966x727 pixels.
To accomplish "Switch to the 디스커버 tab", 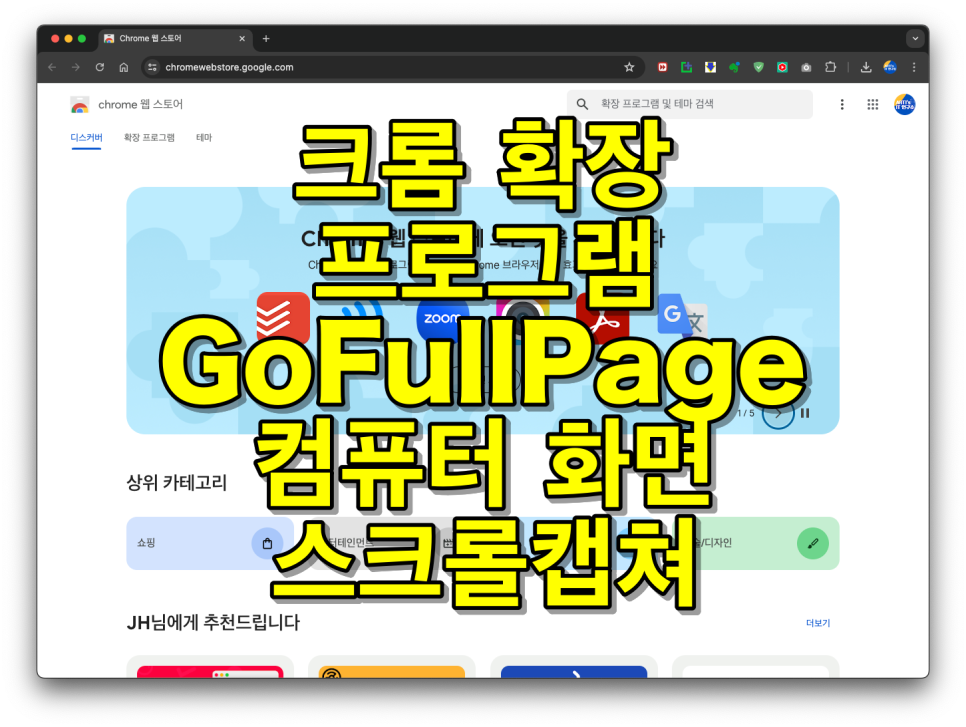I will 86,137.
